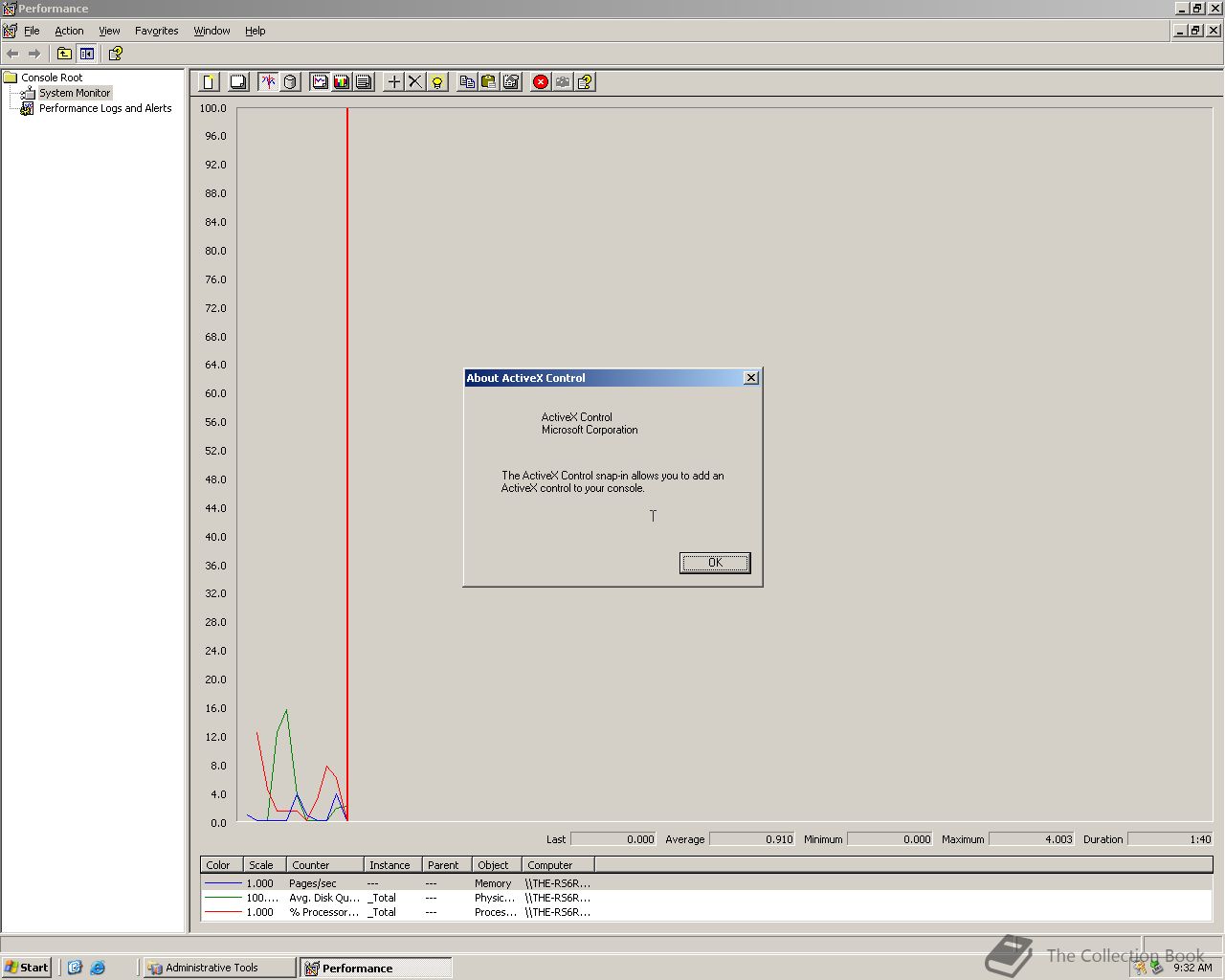
Task: Open the Action menu
Action: click(69, 31)
